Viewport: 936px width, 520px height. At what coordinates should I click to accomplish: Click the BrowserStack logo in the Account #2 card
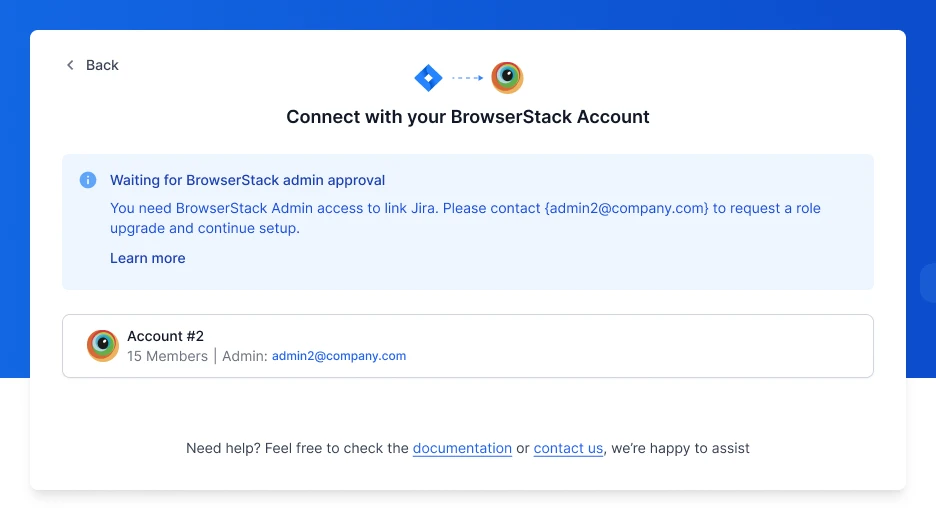pyautogui.click(x=103, y=346)
